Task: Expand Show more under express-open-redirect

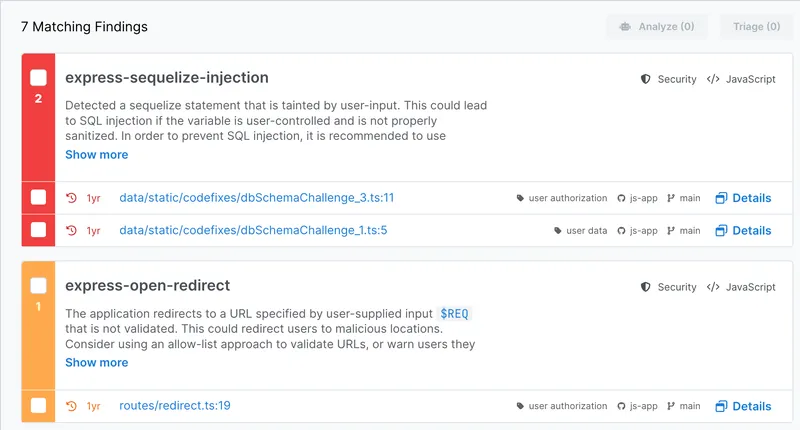Action: (x=96, y=363)
